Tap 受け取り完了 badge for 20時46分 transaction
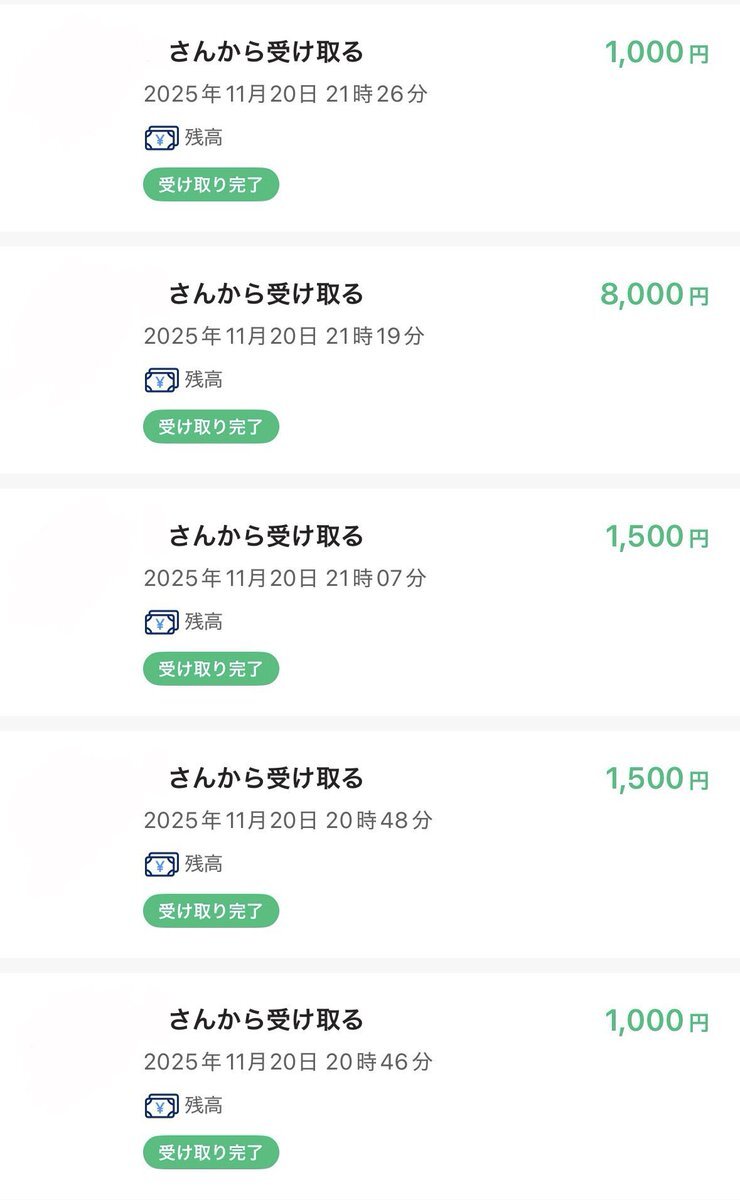Viewport: 740px width, 1200px height. click(x=210, y=1153)
